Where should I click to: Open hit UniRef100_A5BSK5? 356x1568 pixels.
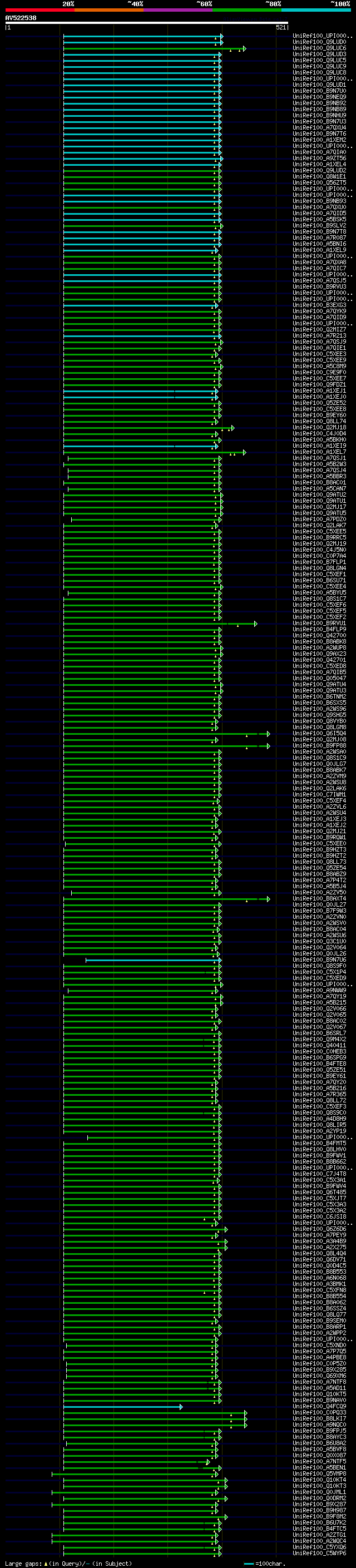(x=319, y=219)
